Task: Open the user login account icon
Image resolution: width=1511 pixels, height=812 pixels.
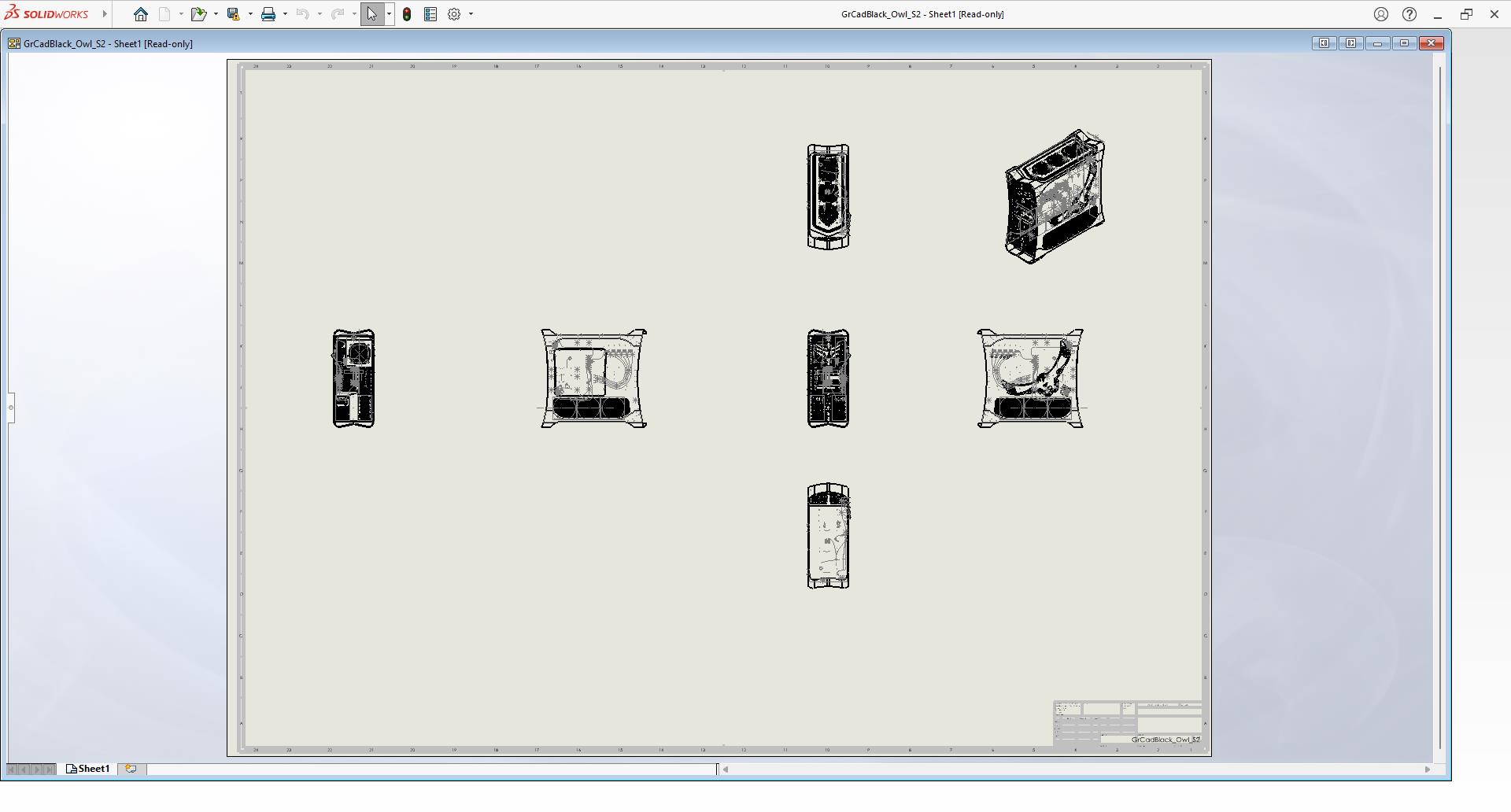Action: (x=1381, y=14)
